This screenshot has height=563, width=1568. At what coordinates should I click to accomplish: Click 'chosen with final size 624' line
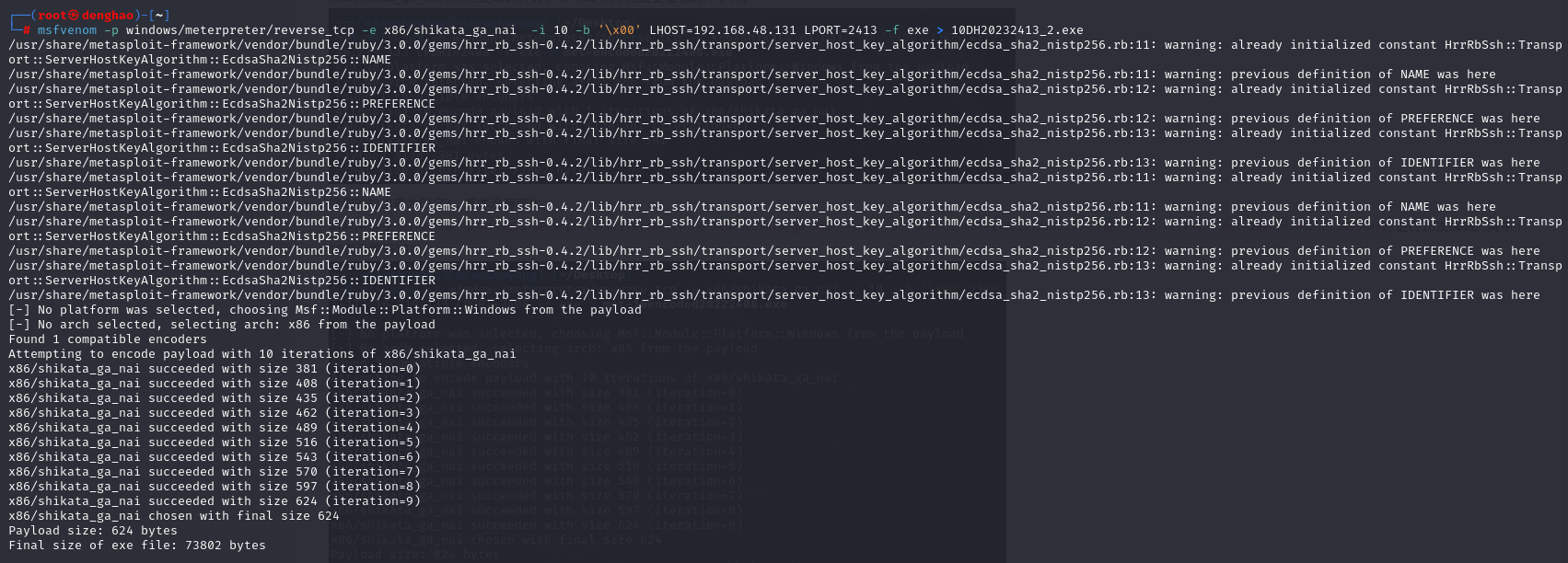click(174, 516)
